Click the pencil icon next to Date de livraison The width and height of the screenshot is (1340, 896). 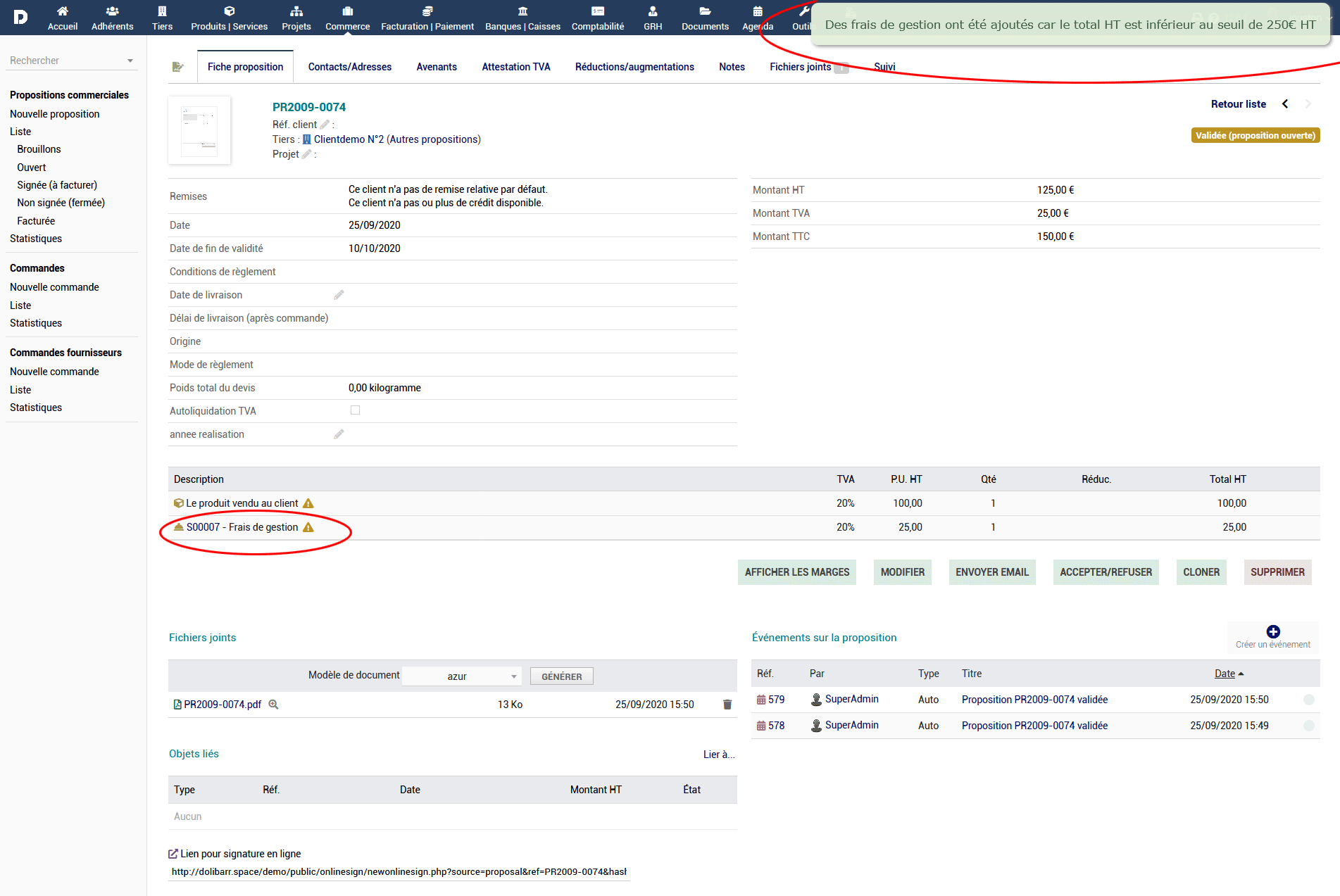(339, 295)
